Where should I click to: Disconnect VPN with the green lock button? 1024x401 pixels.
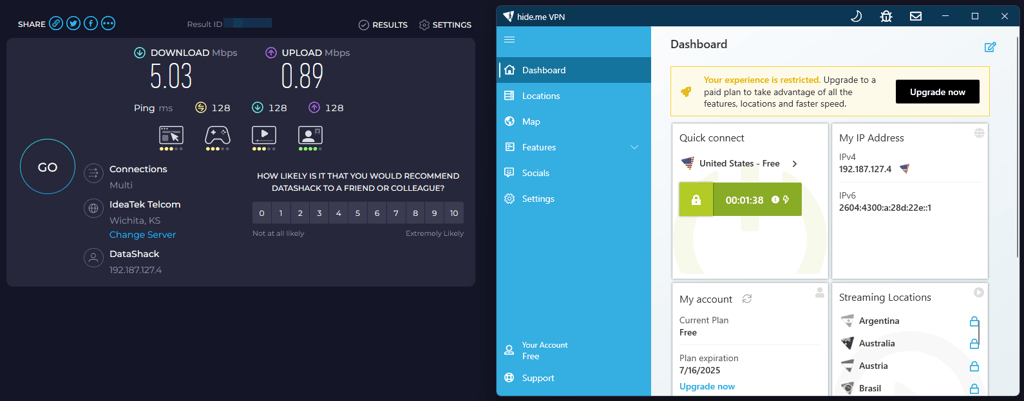pos(696,200)
